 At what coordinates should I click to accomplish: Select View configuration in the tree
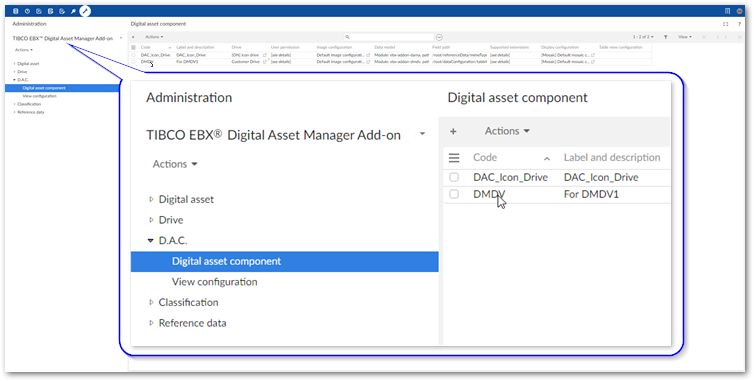(39, 96)
